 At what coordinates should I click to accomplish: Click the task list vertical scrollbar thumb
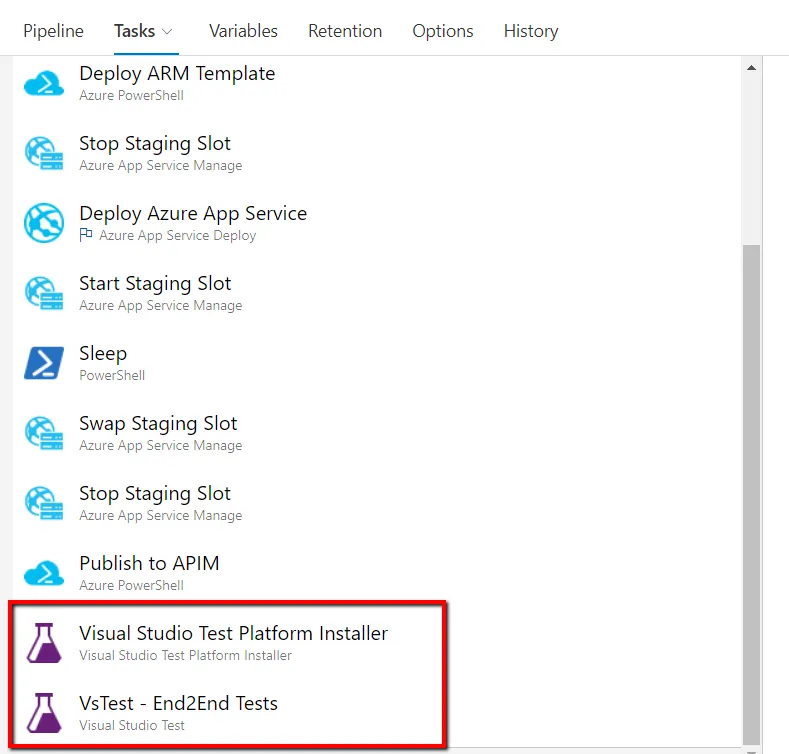pos(751,493)
